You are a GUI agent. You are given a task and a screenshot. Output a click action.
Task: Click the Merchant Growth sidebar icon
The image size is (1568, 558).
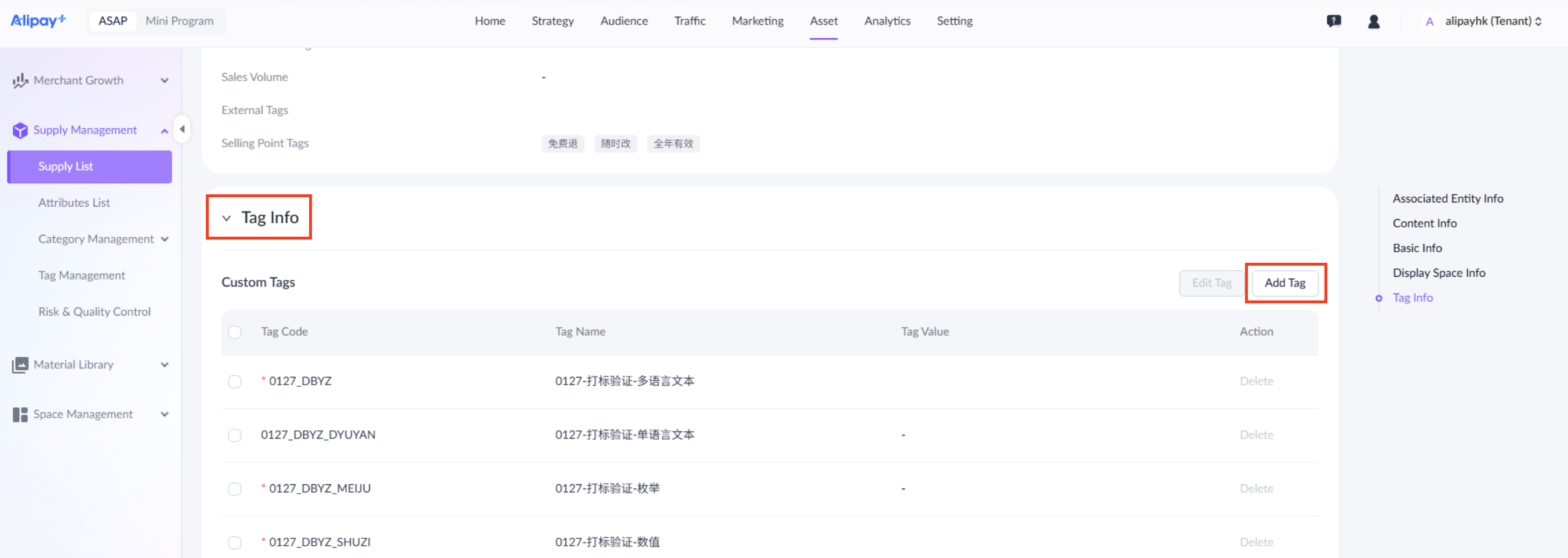[x=20, y=80]
